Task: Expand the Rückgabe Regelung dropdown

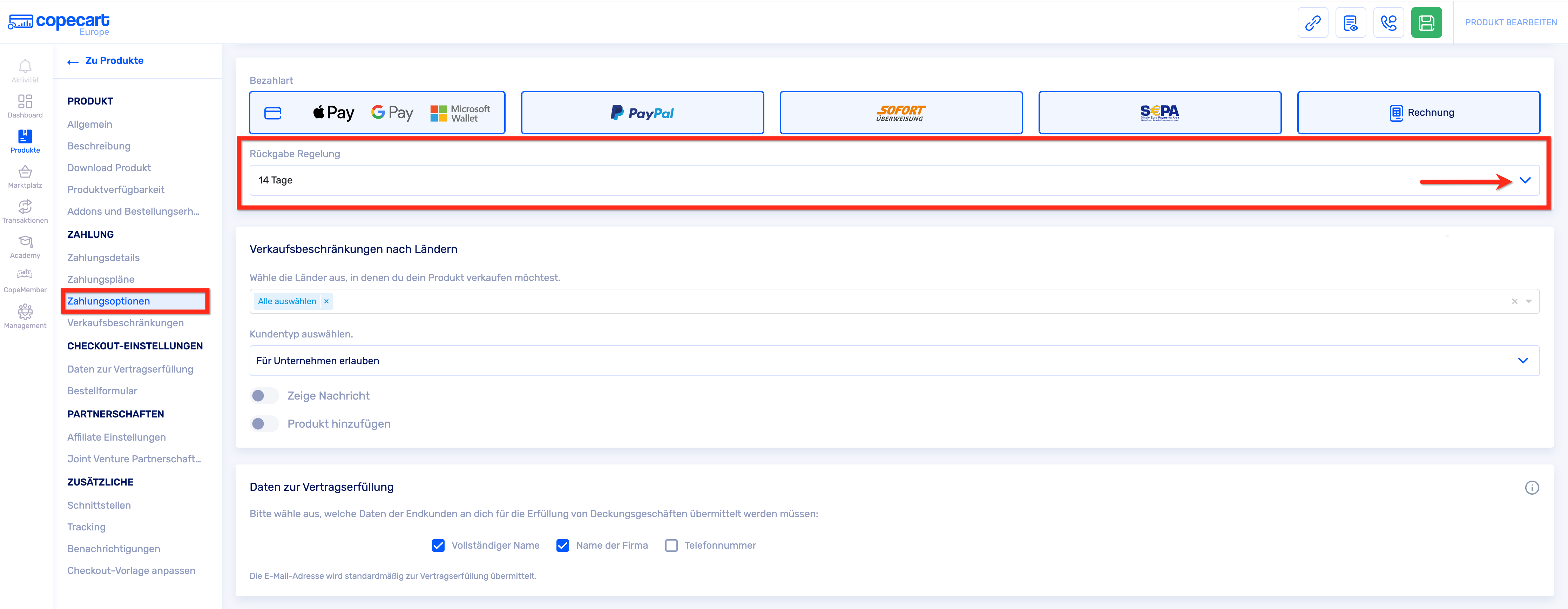Action: tap(1524, 180)
